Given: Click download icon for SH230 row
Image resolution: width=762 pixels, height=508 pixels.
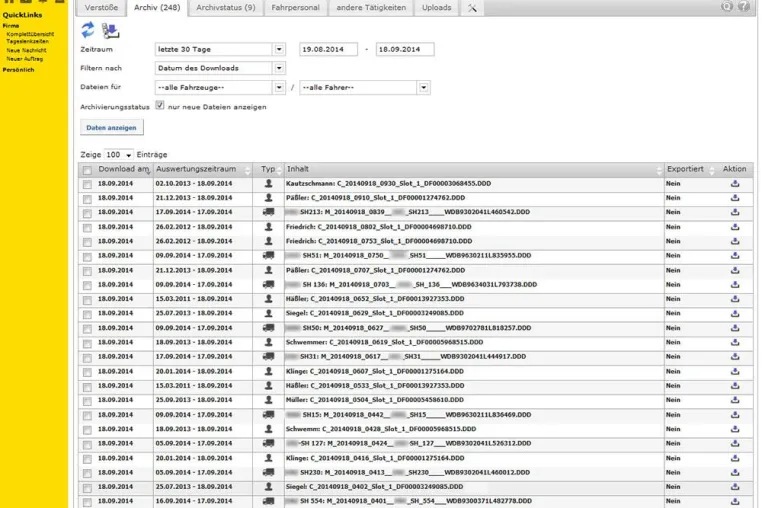Looking at the screenshot, I should tap(735, 473).
